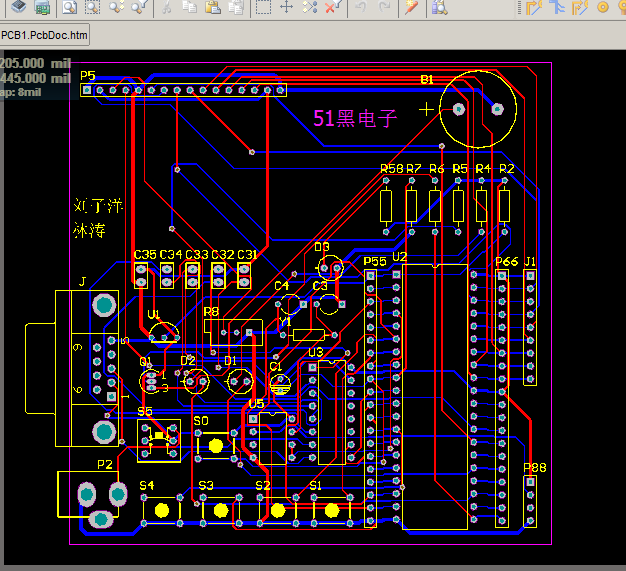This screenshot has width=626, height=571.
Task: Click the Paste clipboard icon
Action: 213,7
